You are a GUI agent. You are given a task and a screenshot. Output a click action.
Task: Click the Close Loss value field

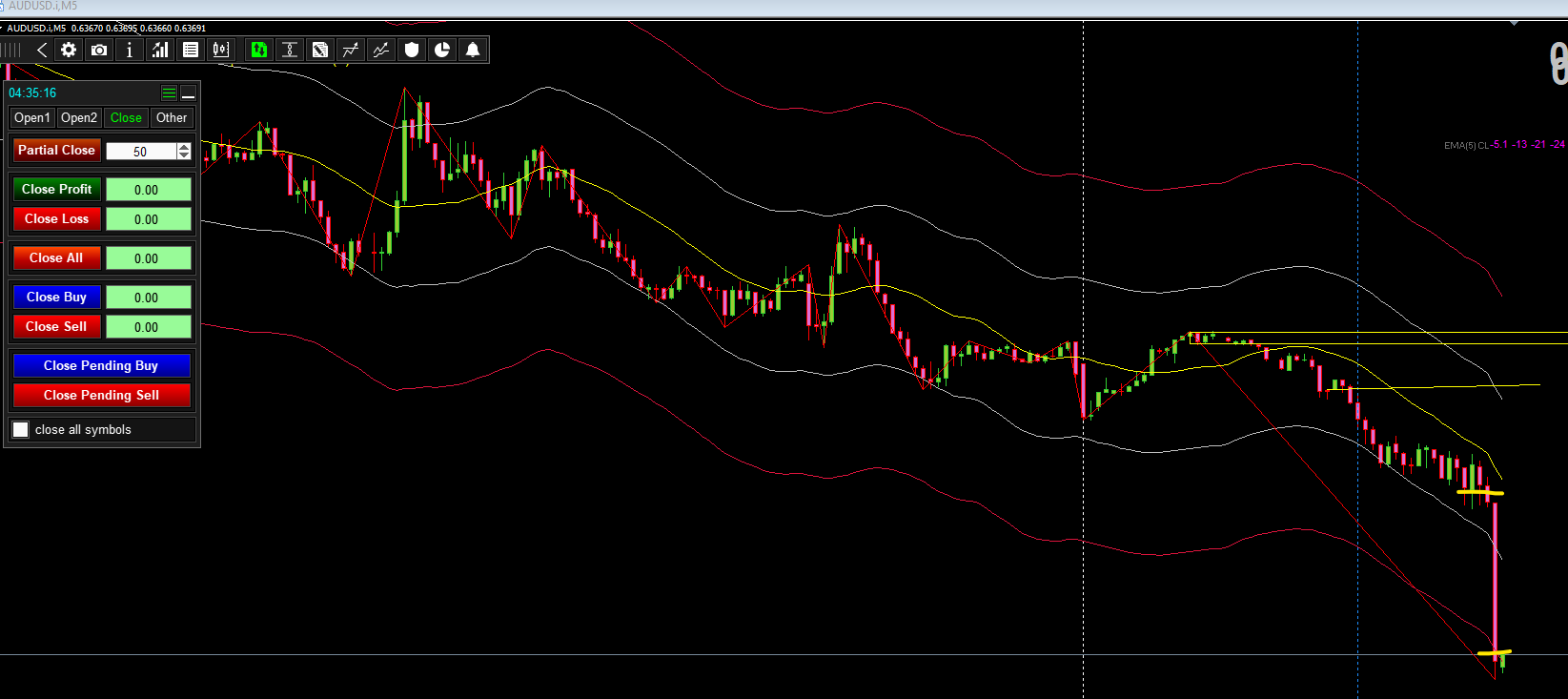click(148, 219)
